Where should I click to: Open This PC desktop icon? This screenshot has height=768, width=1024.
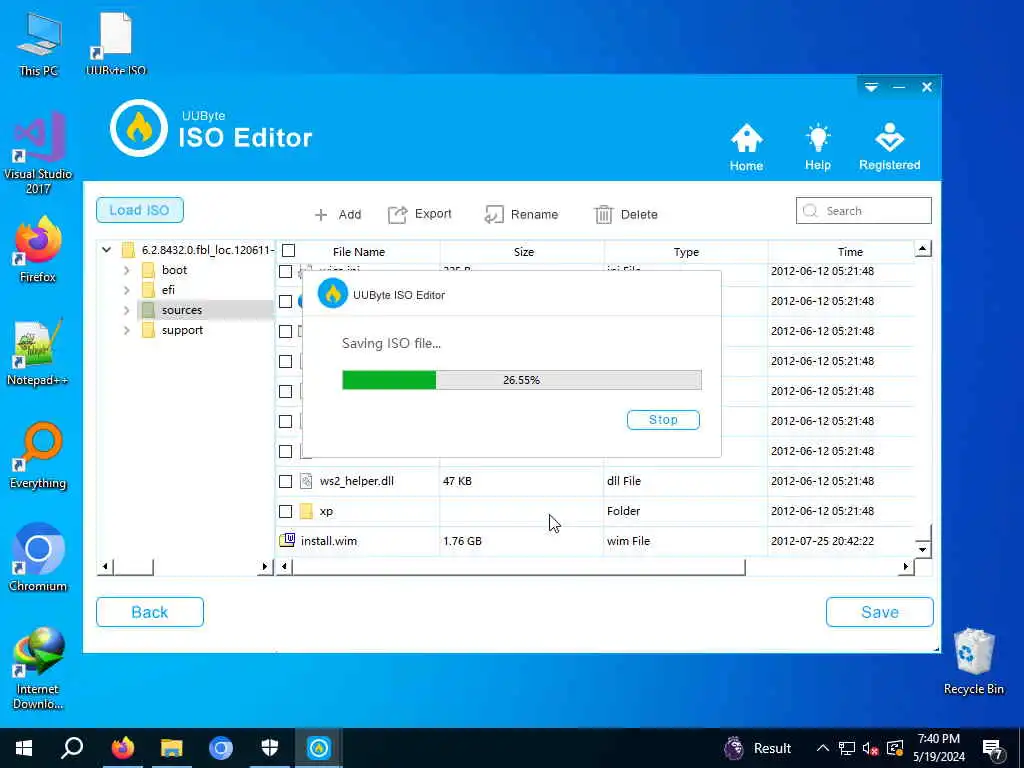coord(39,44)
